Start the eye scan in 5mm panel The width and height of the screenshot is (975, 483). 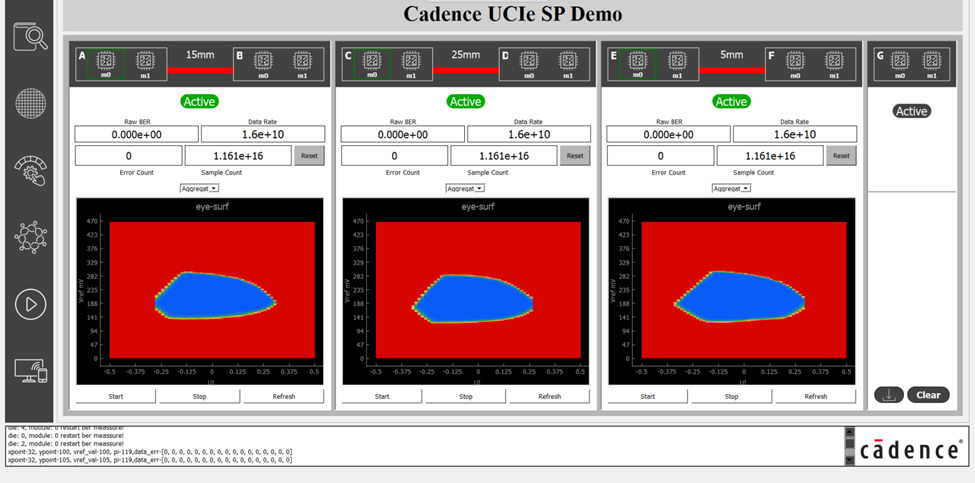tap(648, 396)
